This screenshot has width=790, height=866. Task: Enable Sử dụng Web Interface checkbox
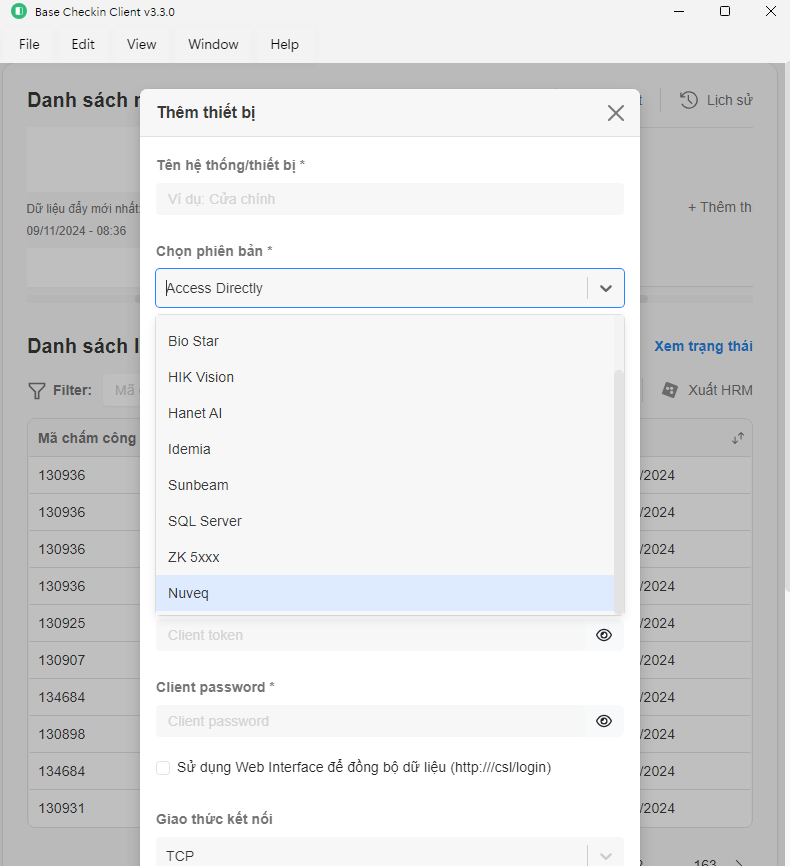point(163,768)
